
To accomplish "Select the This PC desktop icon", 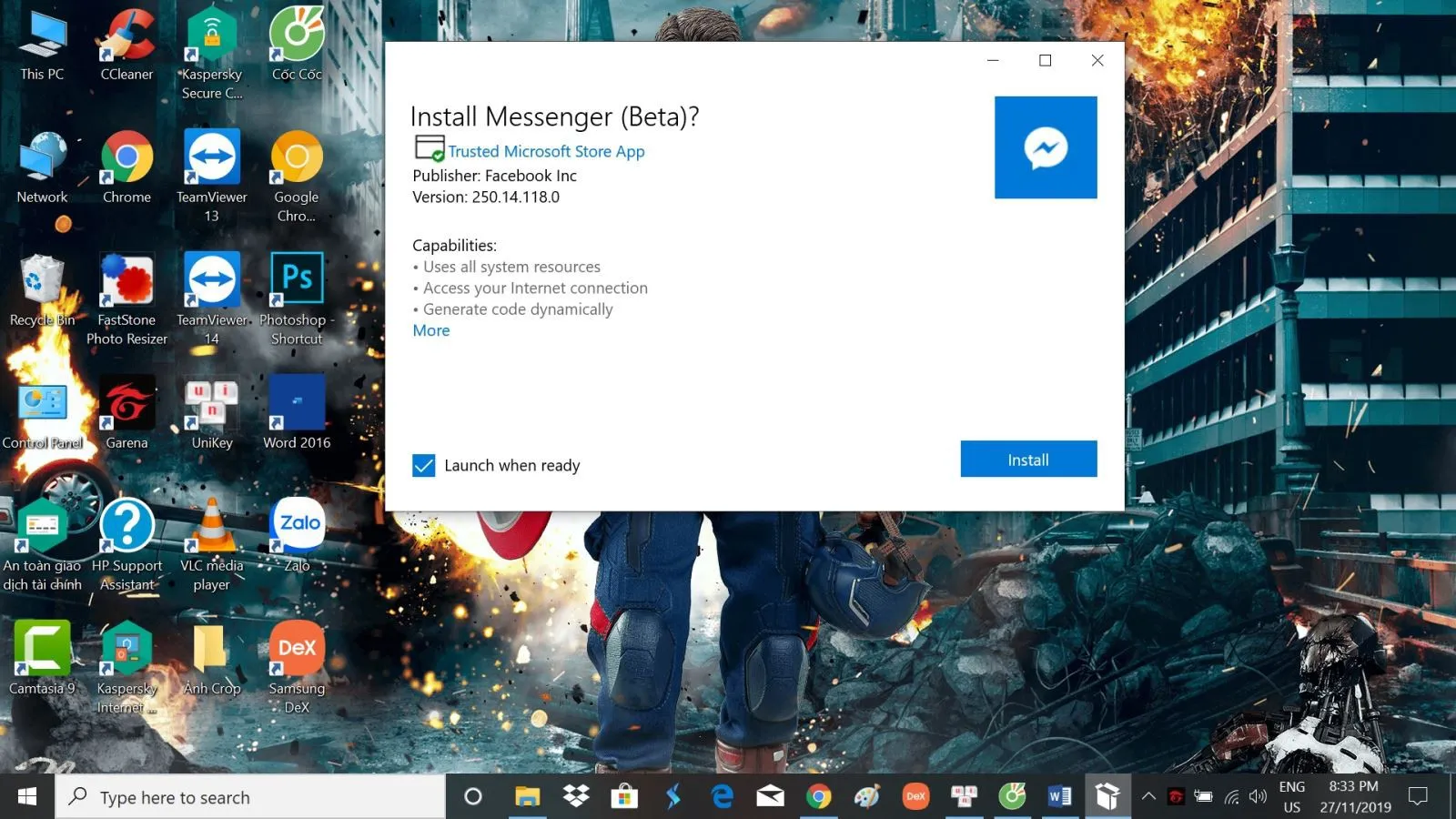I will pos(42,45).
